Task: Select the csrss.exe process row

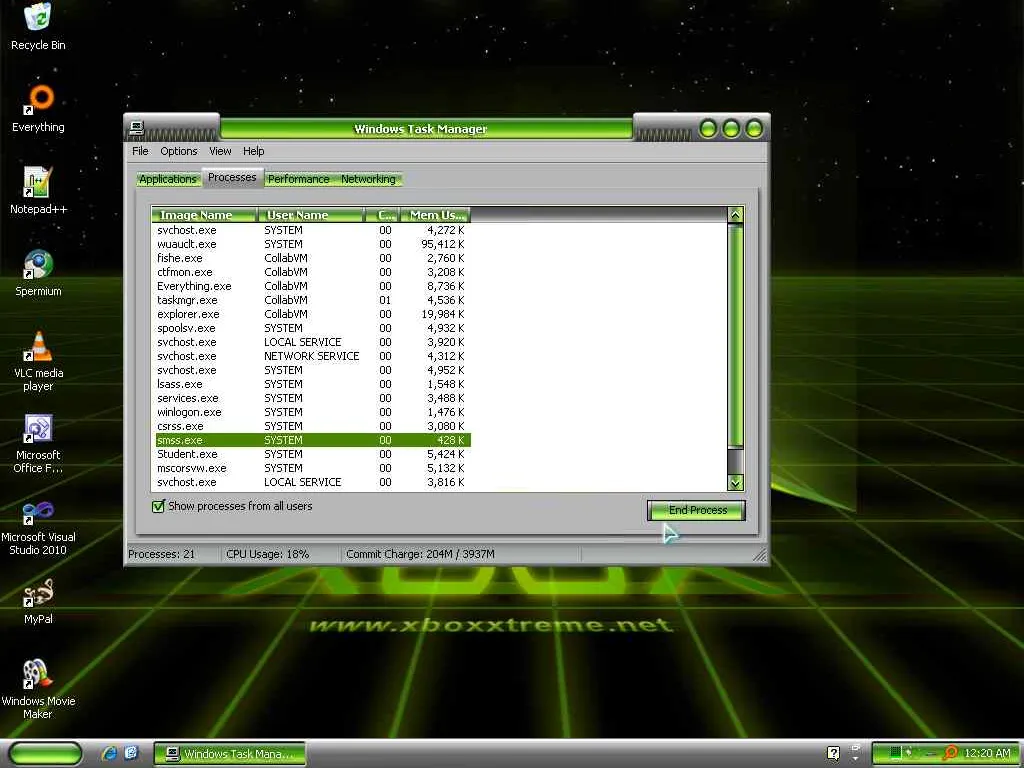Action: pyautogui.click(x=311, y=426)
